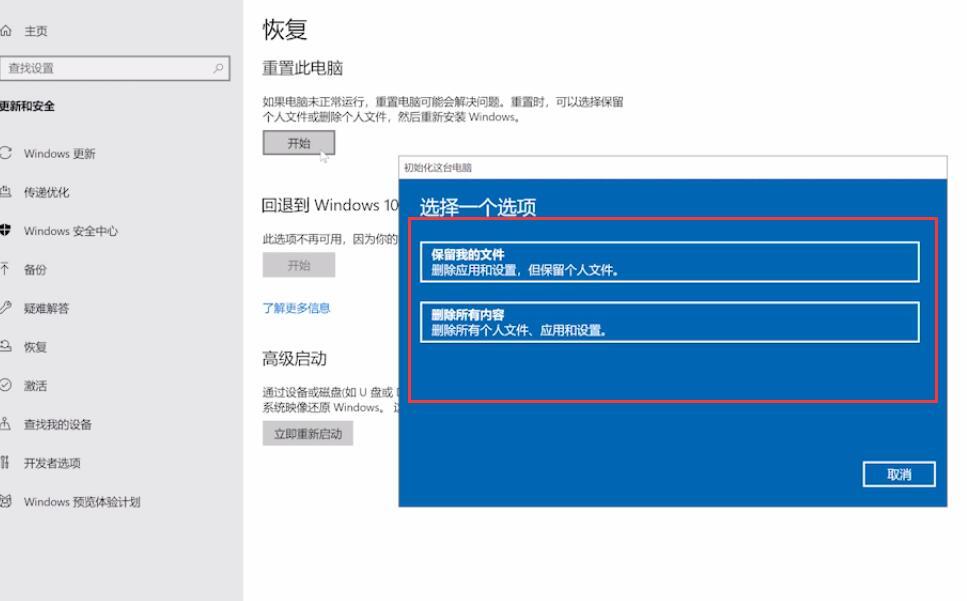Click the 查找我的设备 locator icon
This screenshot has width=967, height=601.
(6, 424)
